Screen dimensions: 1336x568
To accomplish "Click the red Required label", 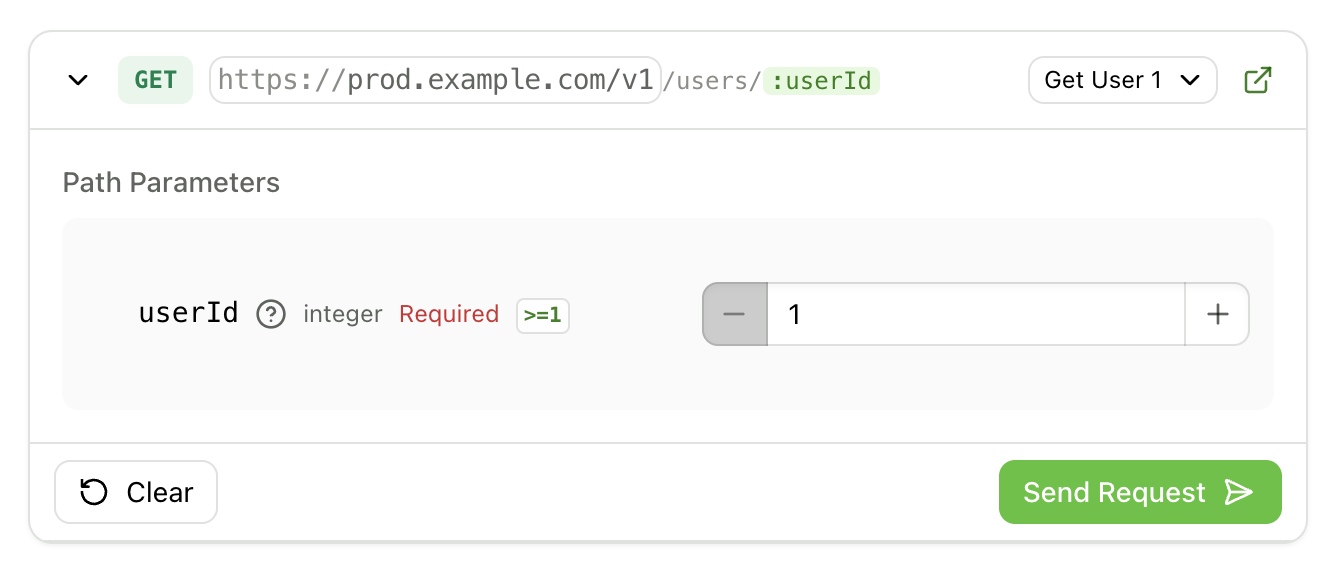I will click(449, 315).
